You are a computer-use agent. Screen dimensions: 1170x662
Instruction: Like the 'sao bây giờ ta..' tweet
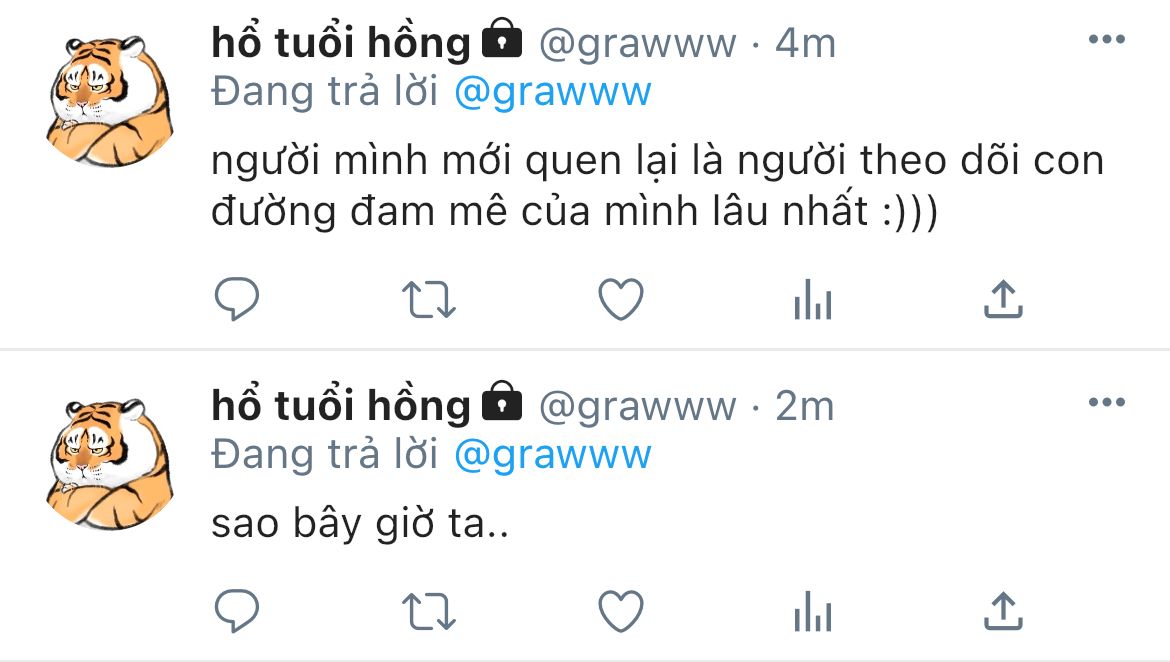click(621, 611)
